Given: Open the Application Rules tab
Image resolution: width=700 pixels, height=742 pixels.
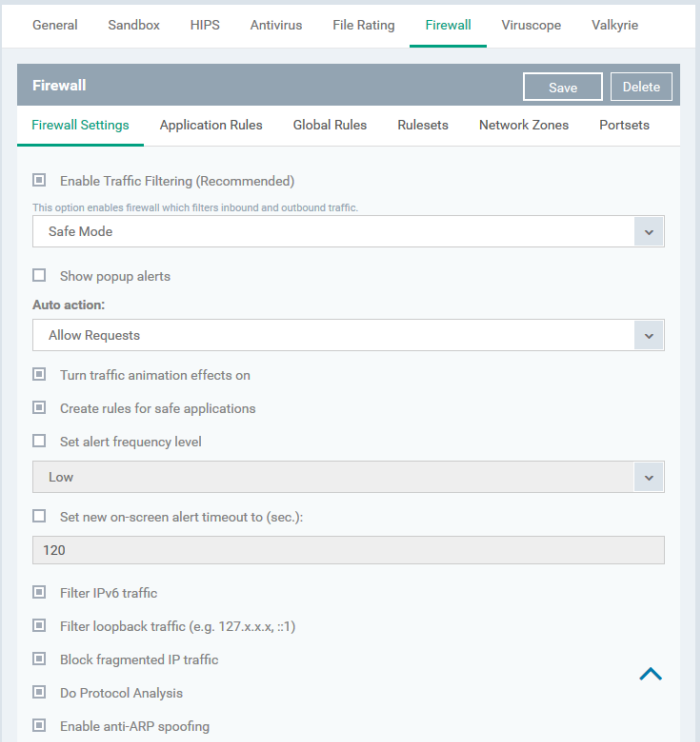Looking at the screenshot, I should click(211, 125).
